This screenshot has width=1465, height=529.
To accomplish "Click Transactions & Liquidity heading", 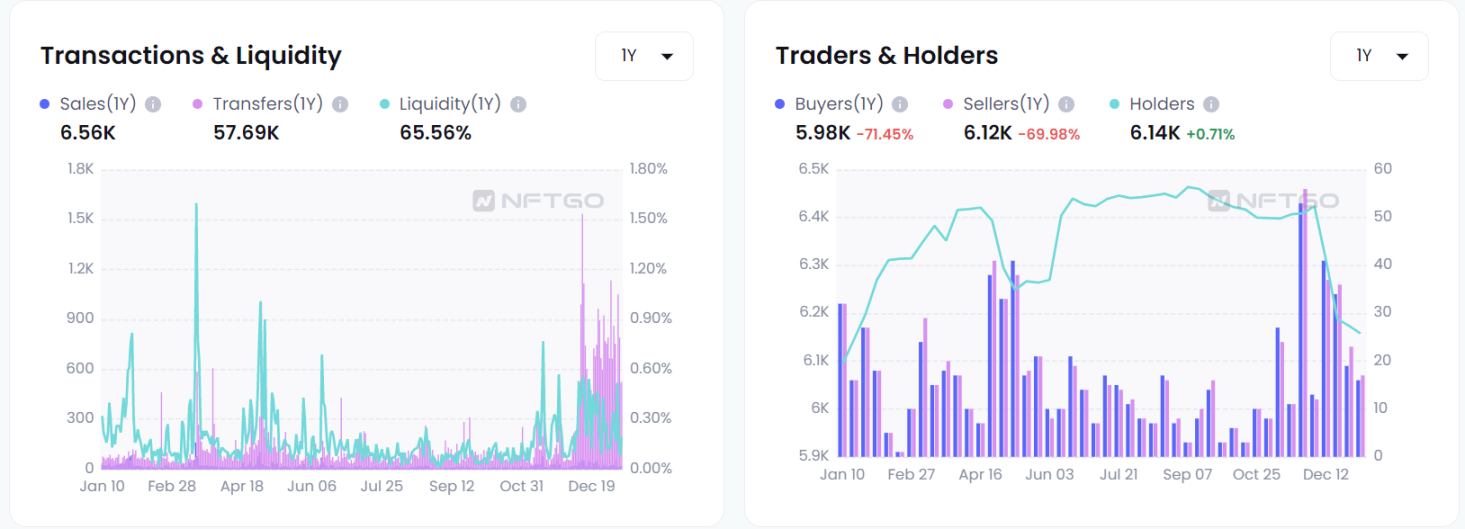I will pyautogui.click(x=191, y=55).
